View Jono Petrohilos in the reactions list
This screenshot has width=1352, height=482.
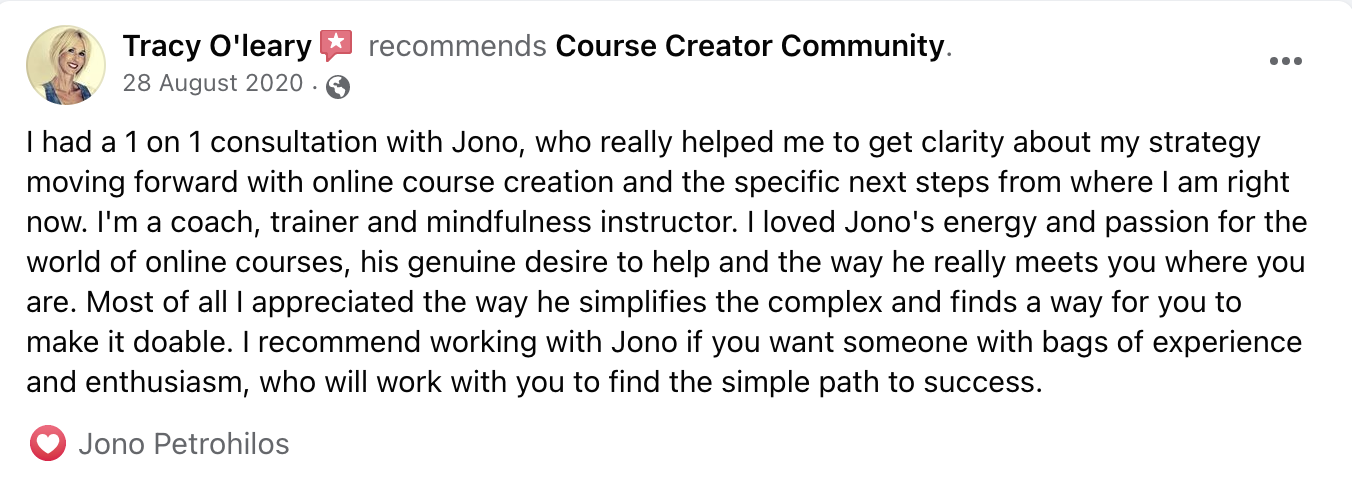[184, 444]
